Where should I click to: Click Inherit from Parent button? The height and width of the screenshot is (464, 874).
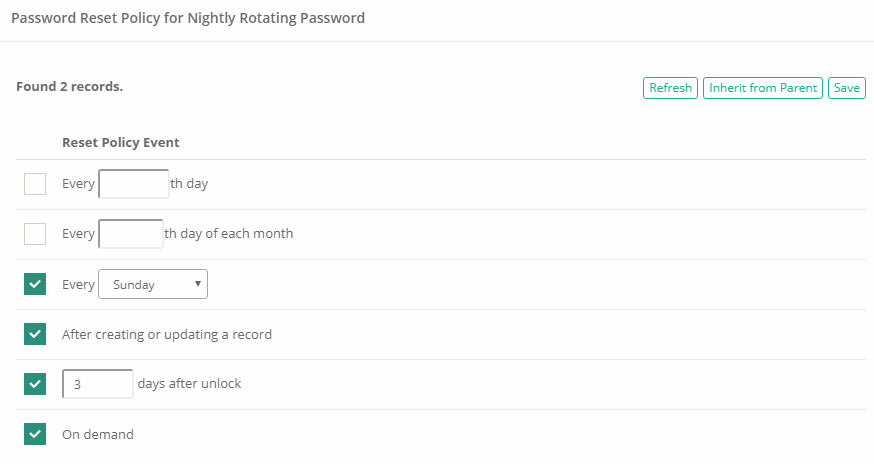[x=763, y=88]
